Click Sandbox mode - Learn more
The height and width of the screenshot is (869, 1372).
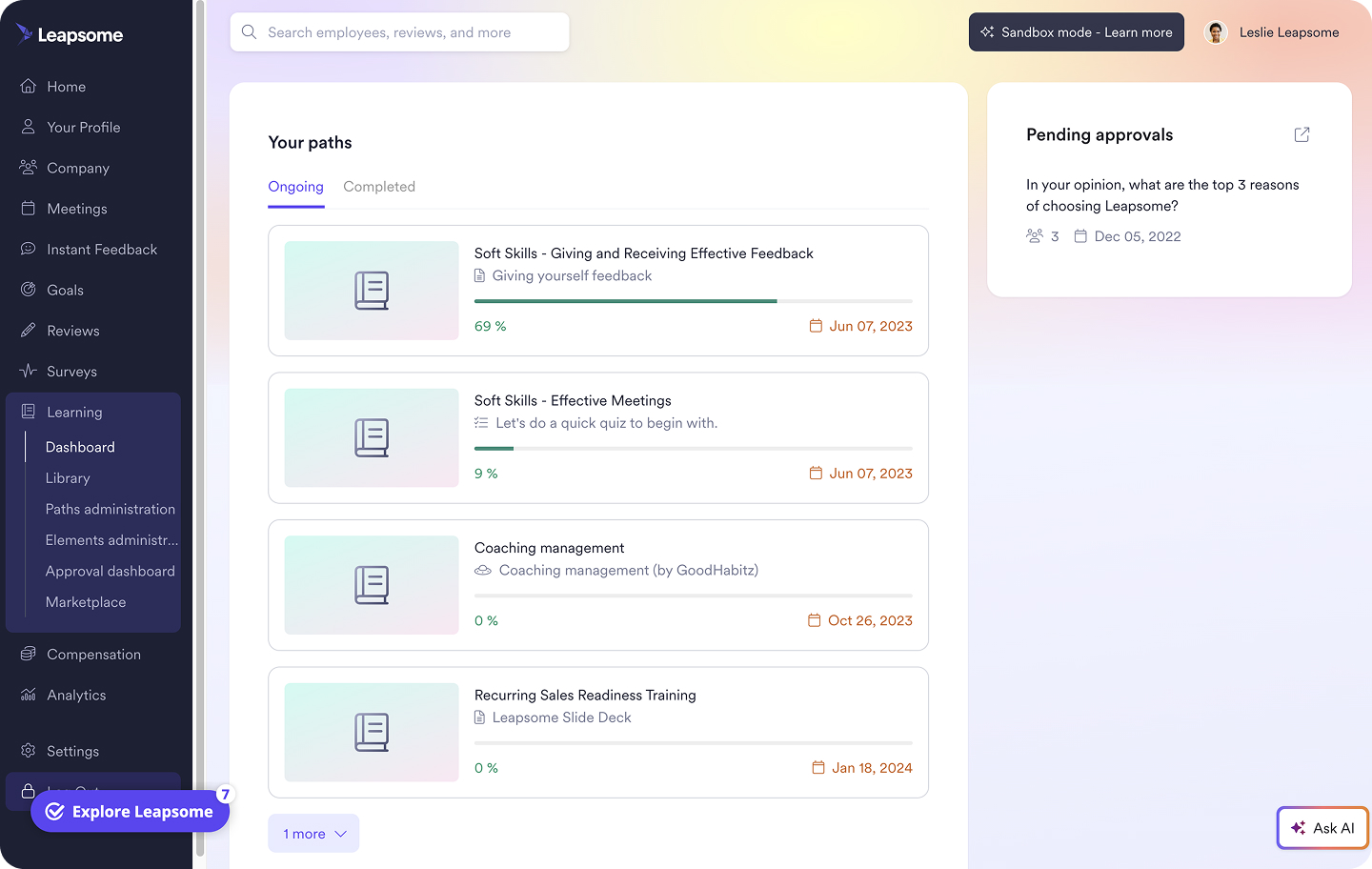click(x=1076, y=31)
